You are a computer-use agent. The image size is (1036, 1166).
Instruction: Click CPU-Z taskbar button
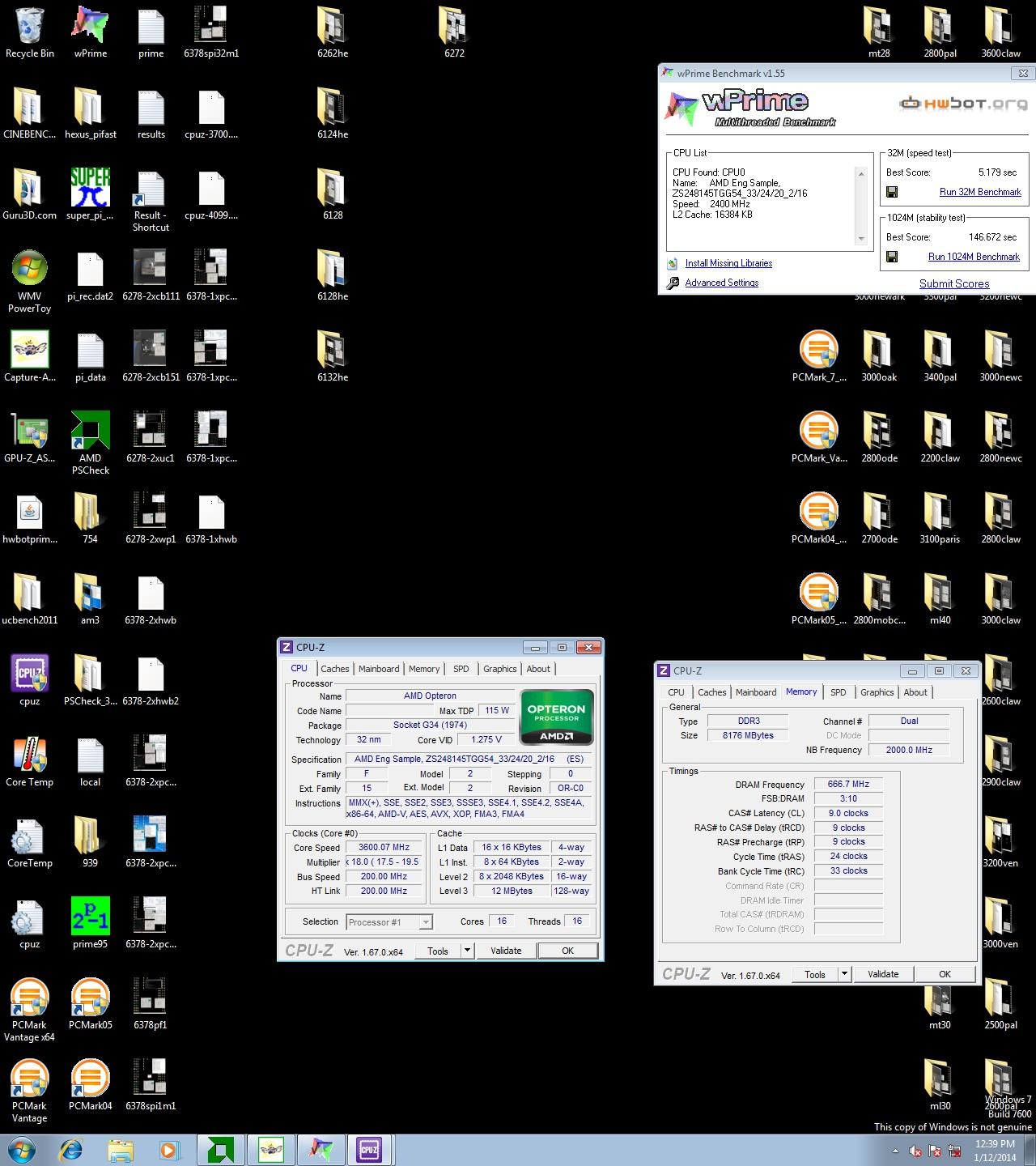click(370, 1150)
